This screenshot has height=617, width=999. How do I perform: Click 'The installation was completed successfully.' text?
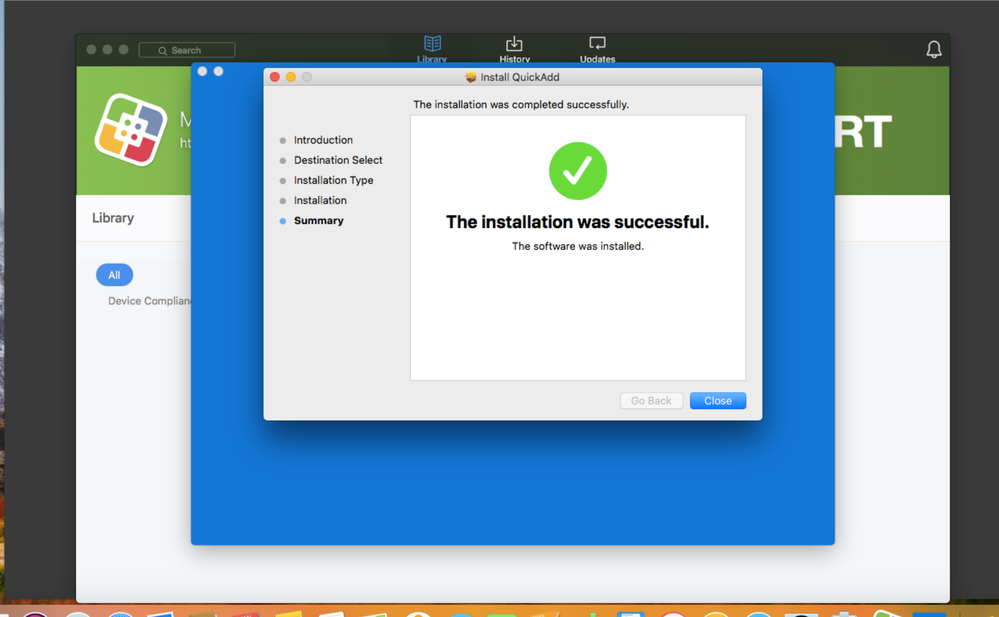pos(521,105)
